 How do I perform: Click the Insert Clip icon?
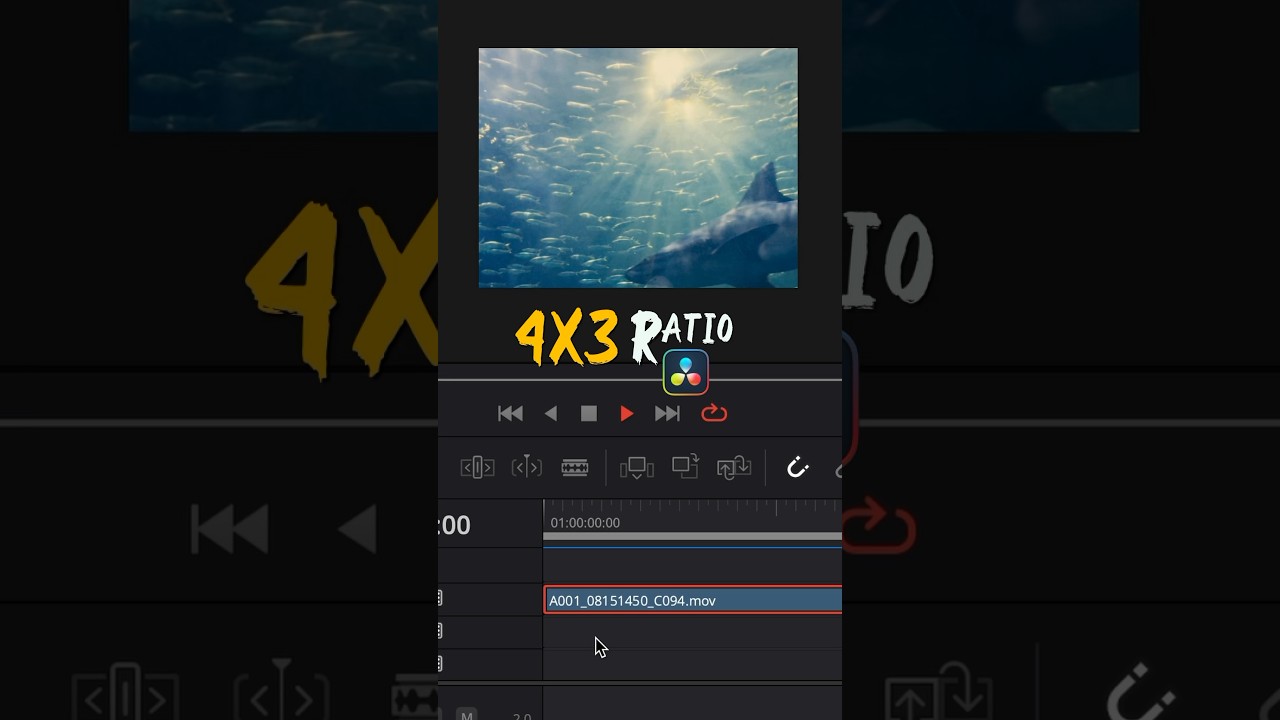pos(636,467)
